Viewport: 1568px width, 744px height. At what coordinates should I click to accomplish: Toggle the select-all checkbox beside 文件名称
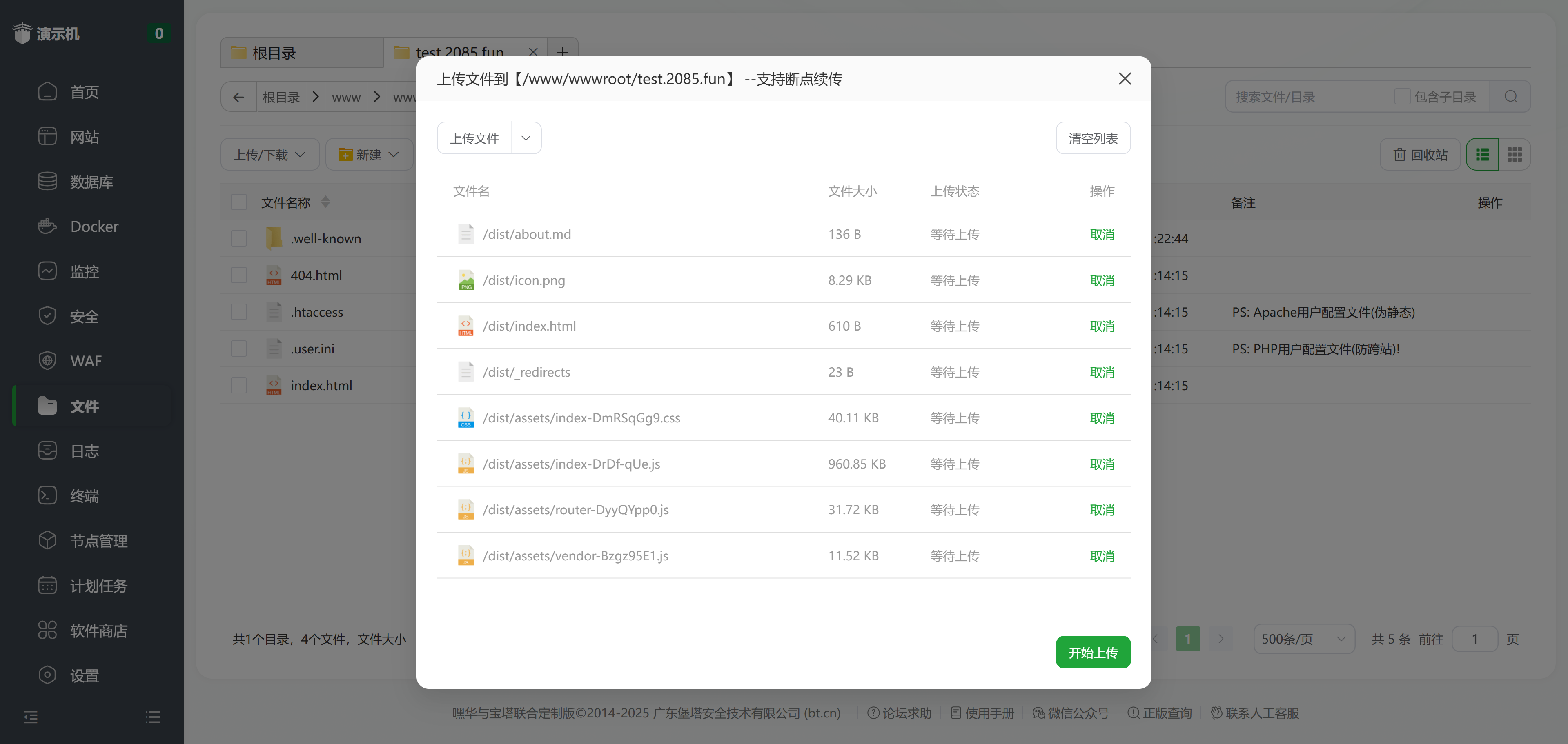point(238,202)
